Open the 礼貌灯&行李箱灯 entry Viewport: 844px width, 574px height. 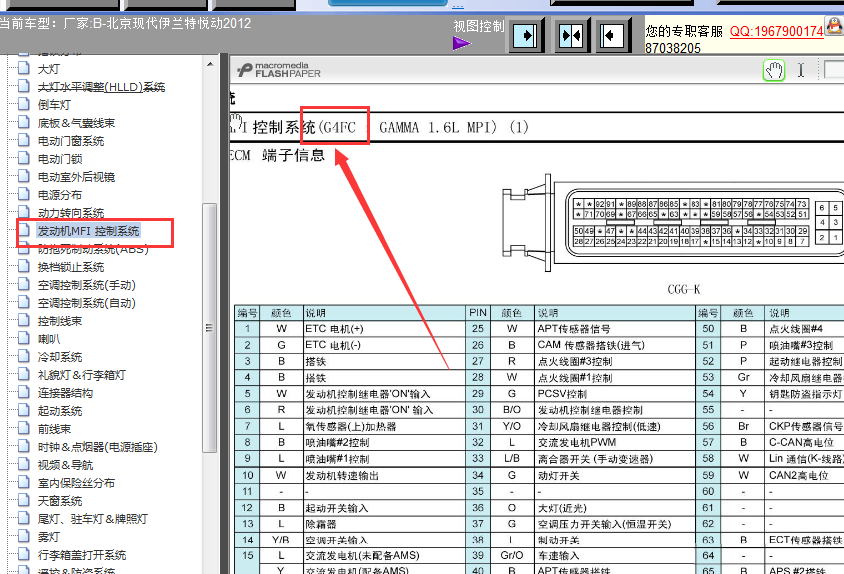81,375
